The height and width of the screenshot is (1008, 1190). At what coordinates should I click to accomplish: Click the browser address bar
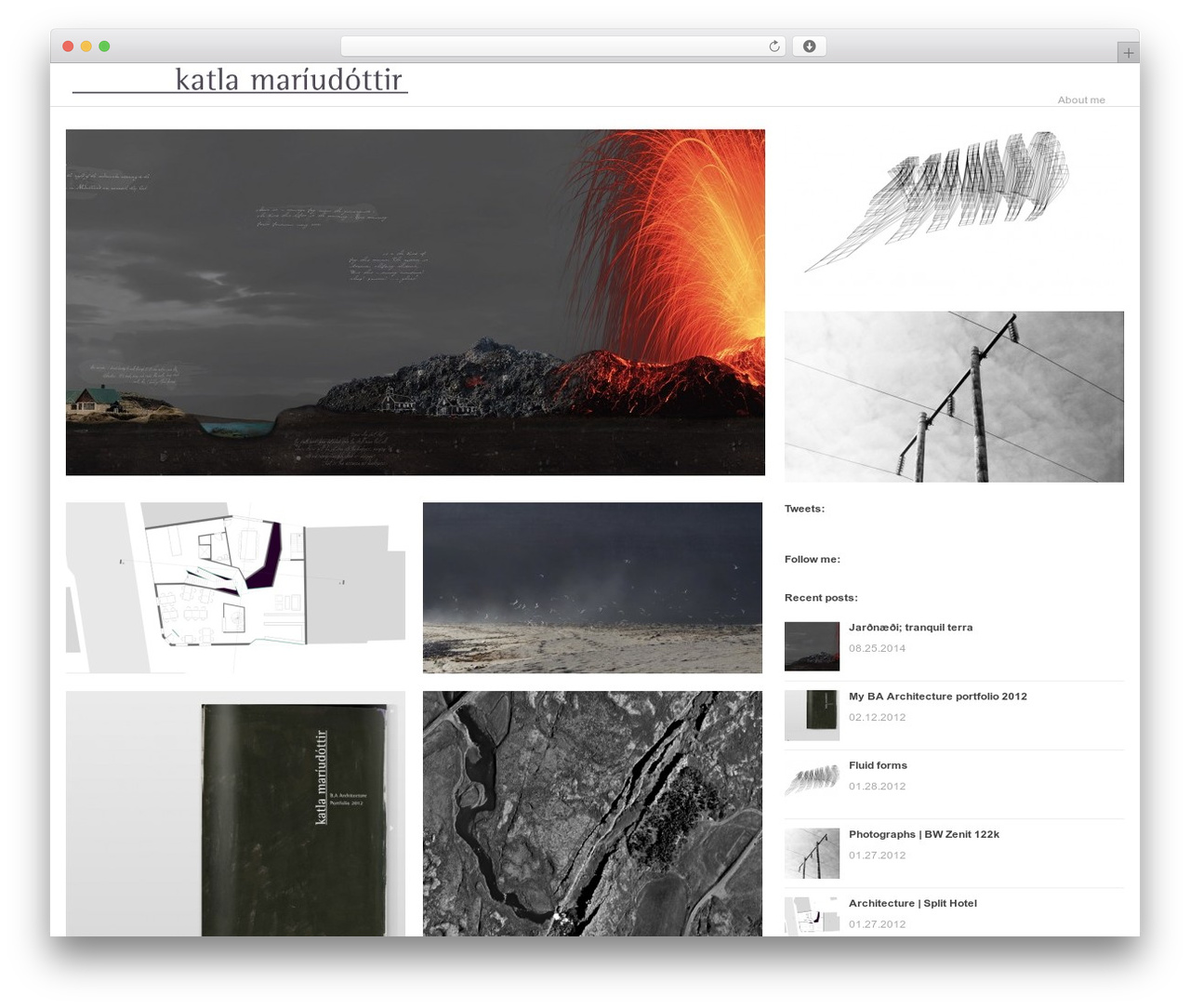click(562, 46)
